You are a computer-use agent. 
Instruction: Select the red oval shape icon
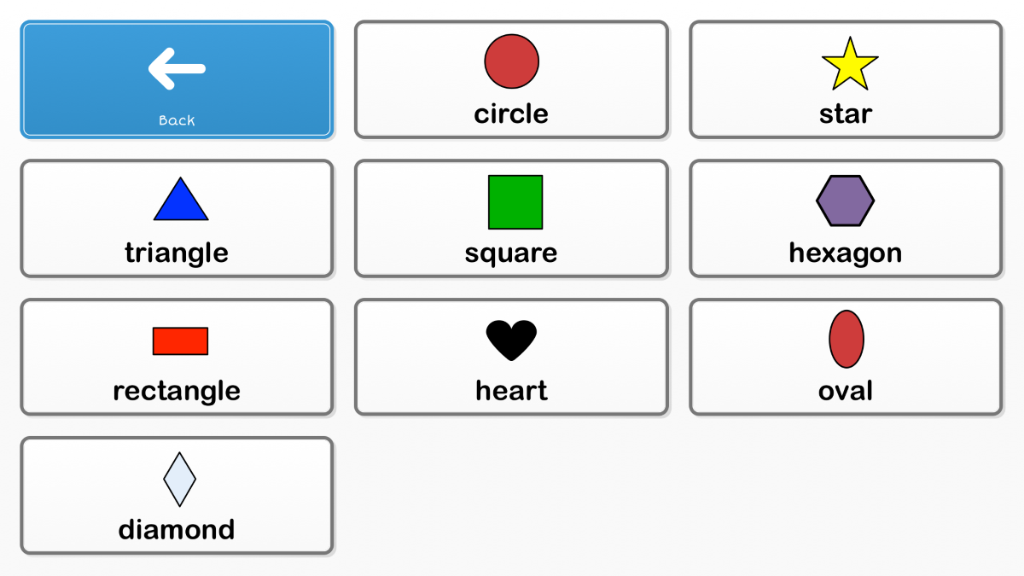[x=846, y=339]
